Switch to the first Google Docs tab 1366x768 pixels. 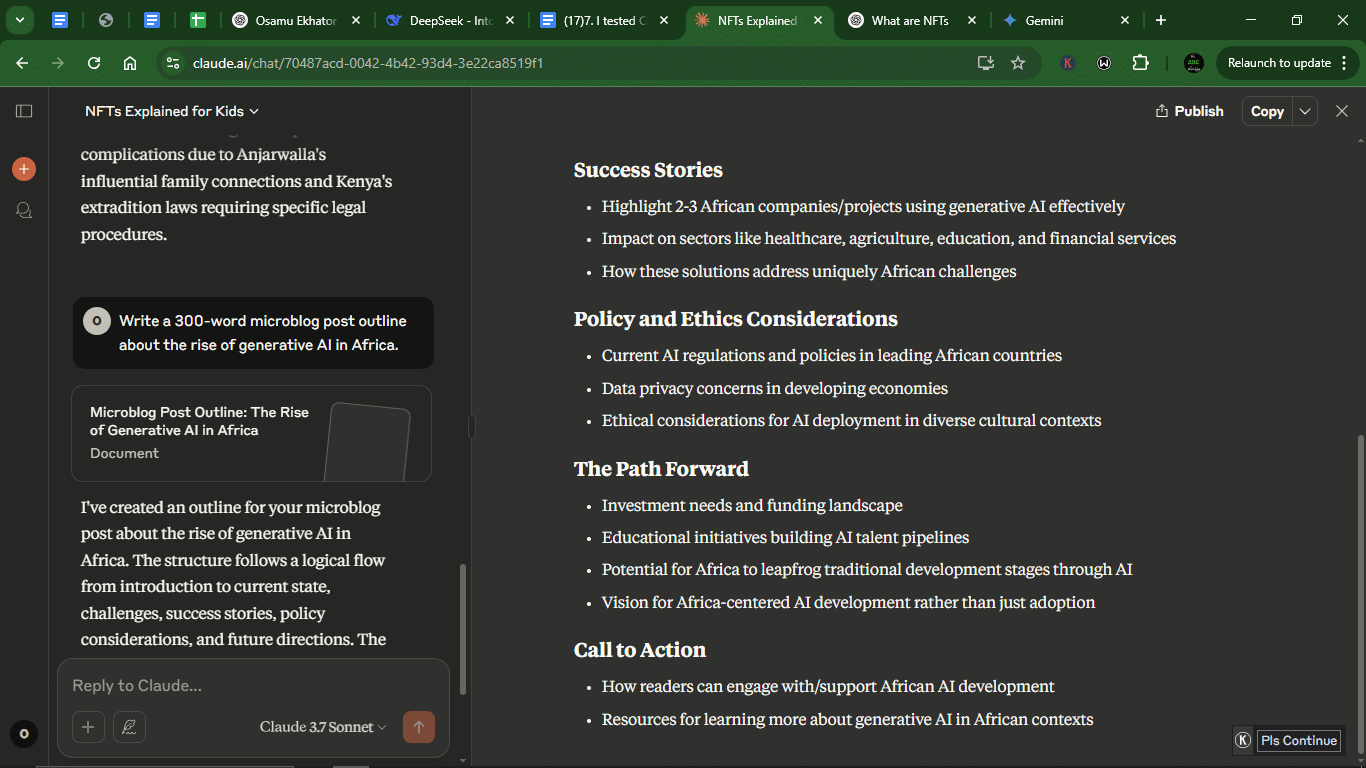(60, 20)
